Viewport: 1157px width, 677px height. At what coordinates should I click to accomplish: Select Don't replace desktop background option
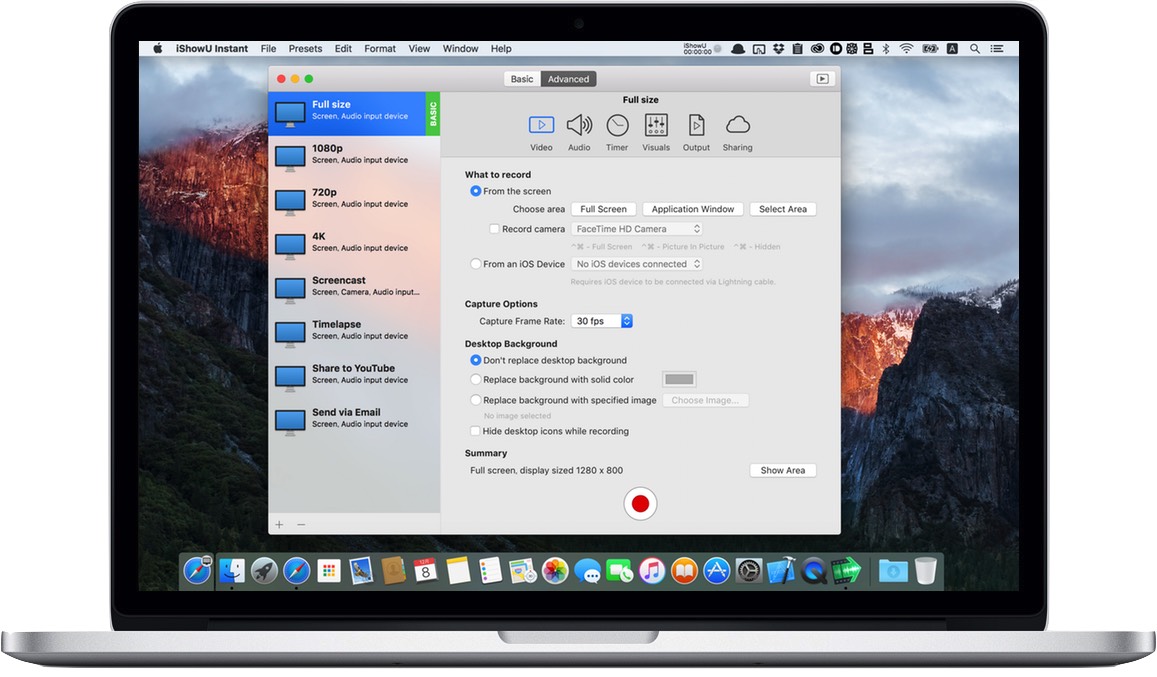475,360
